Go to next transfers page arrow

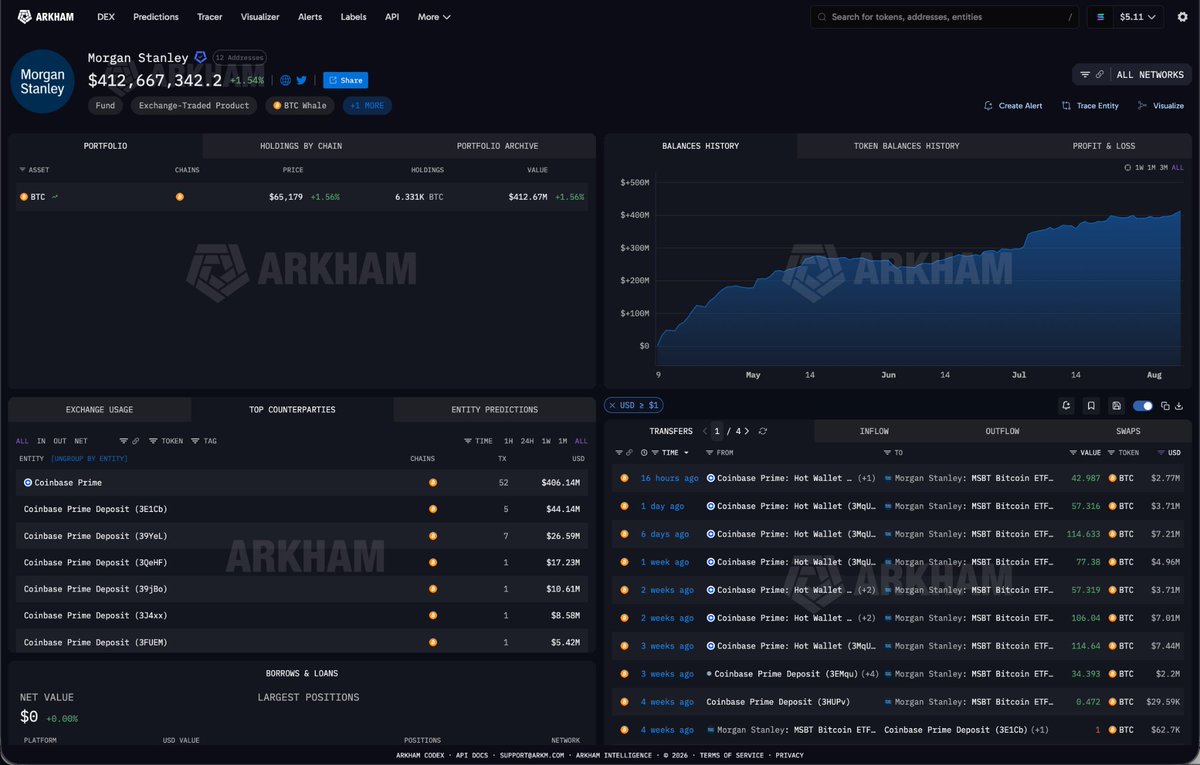click(x=745, y=431)
